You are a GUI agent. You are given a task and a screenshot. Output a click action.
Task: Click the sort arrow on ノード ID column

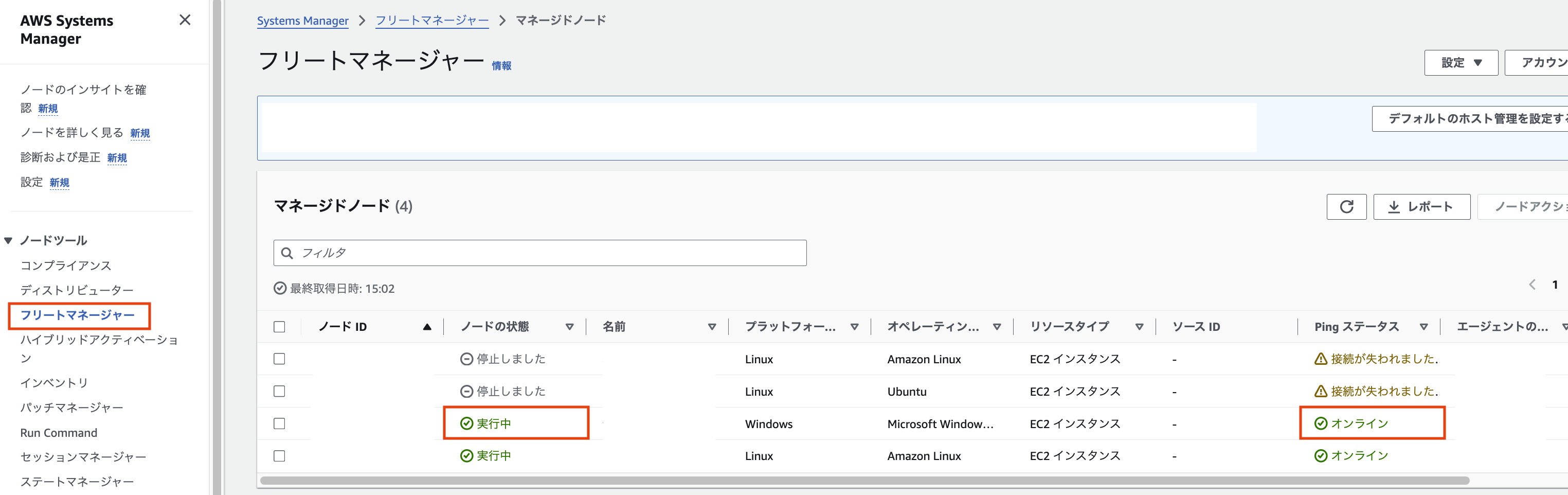point(427,327)
